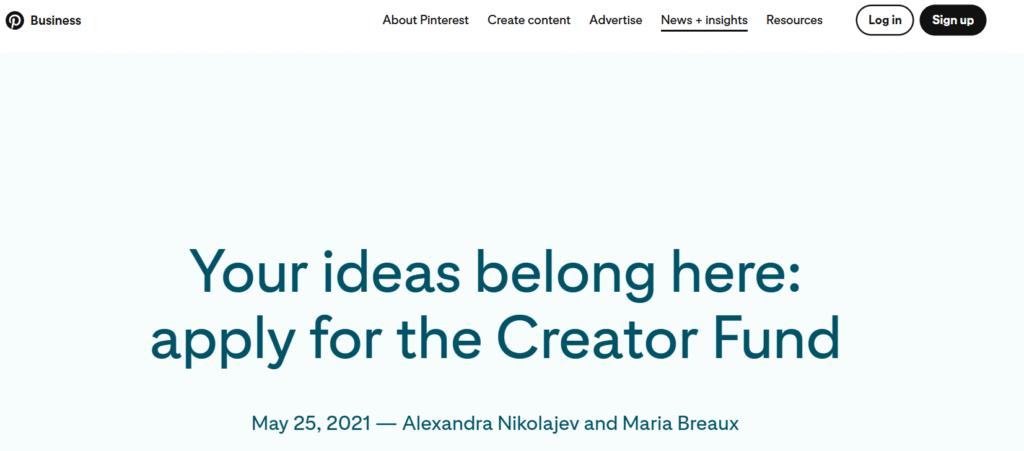Click the word 'apply' in the headline
The height and width of the screenshot is (451, 1024).
(x=210, y=342)
